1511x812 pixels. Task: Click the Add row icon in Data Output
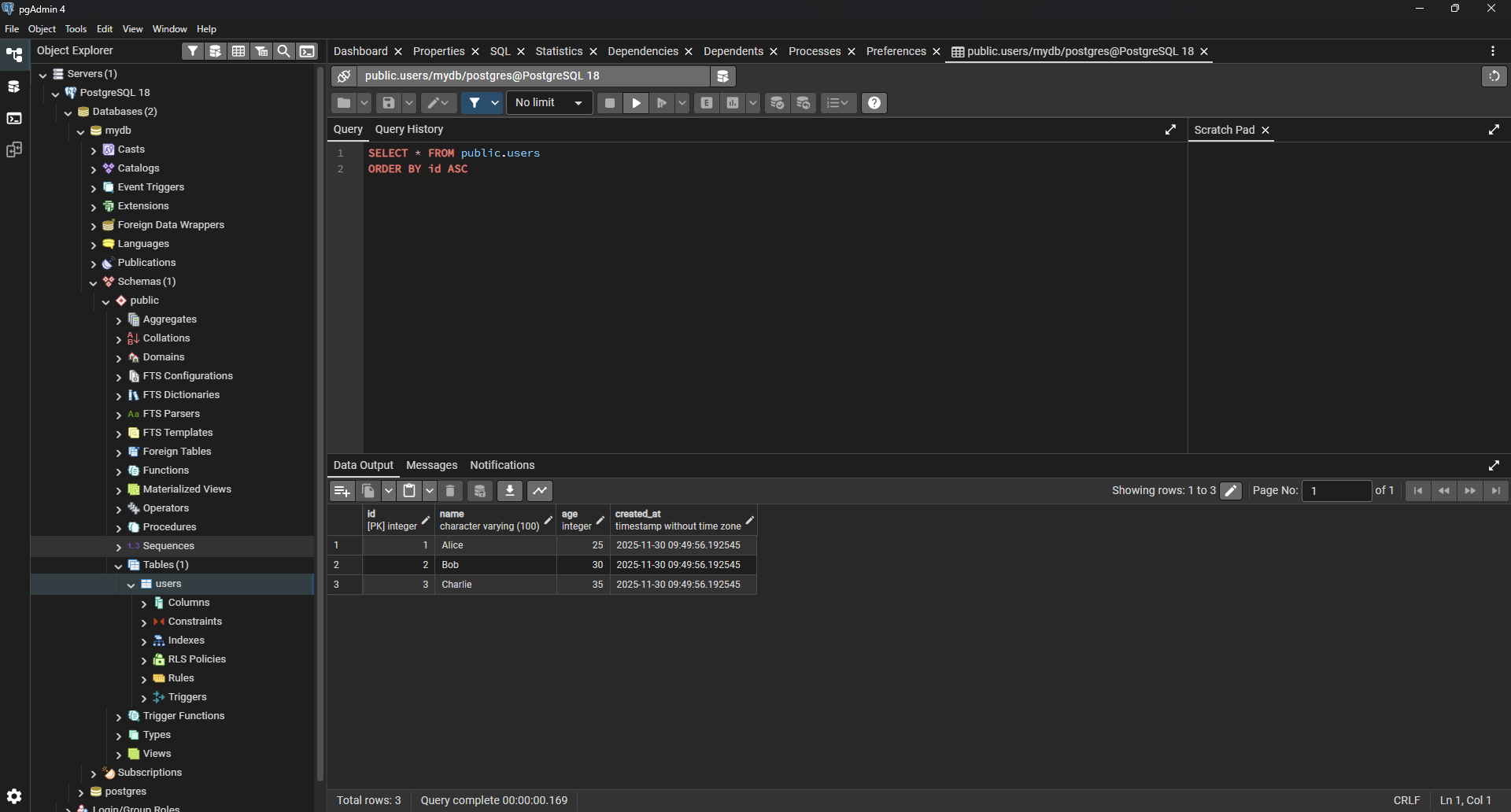point(342,491)
